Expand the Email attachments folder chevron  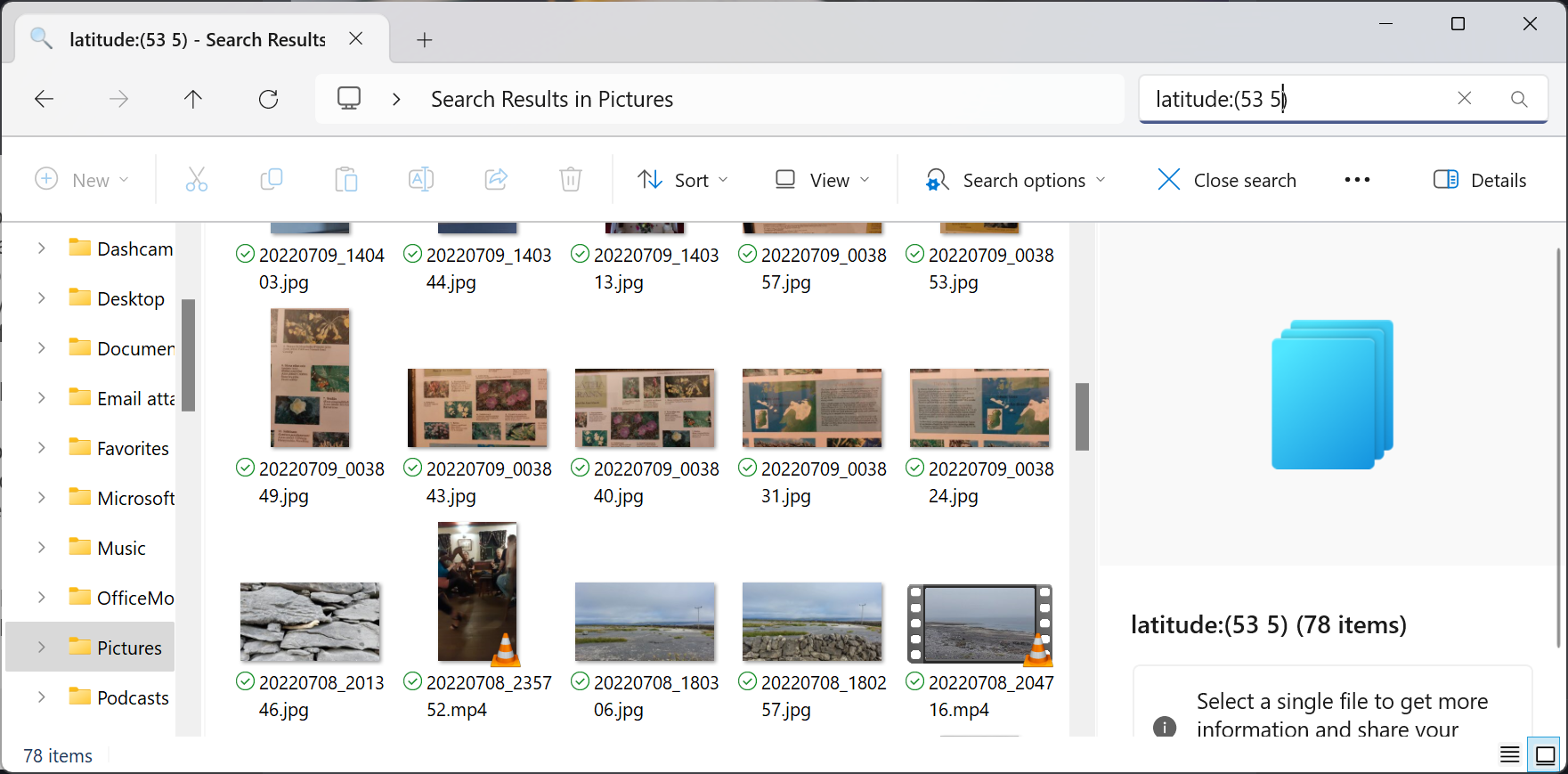[x=41, y=398]
